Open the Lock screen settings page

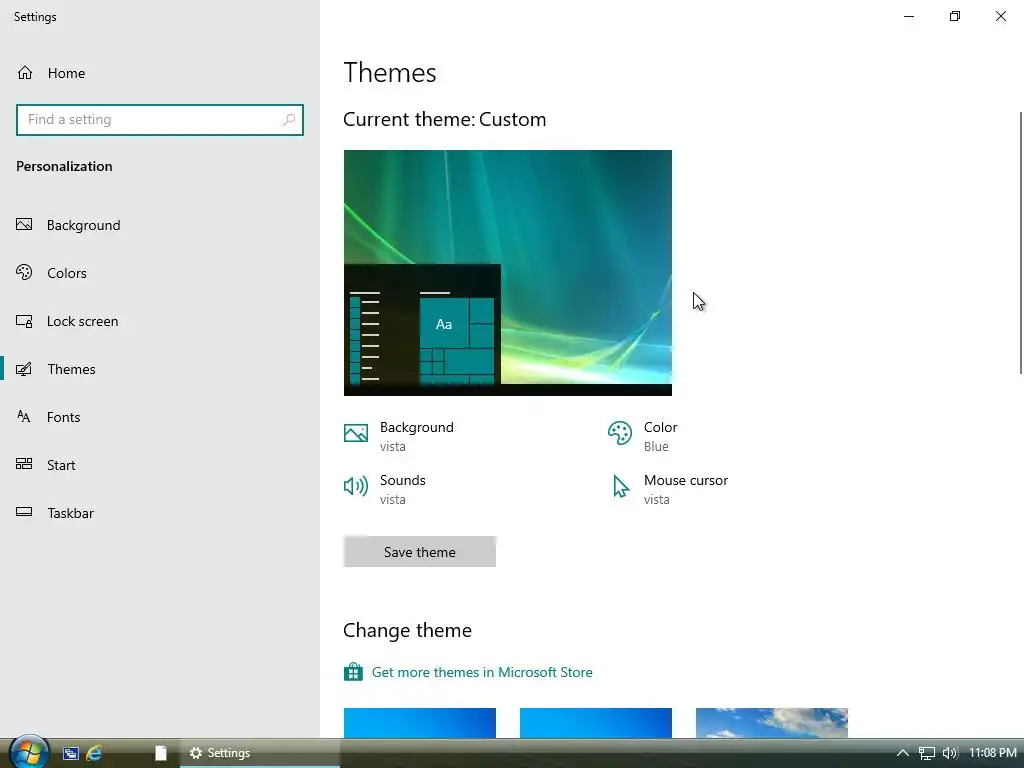tap(160, 321)
